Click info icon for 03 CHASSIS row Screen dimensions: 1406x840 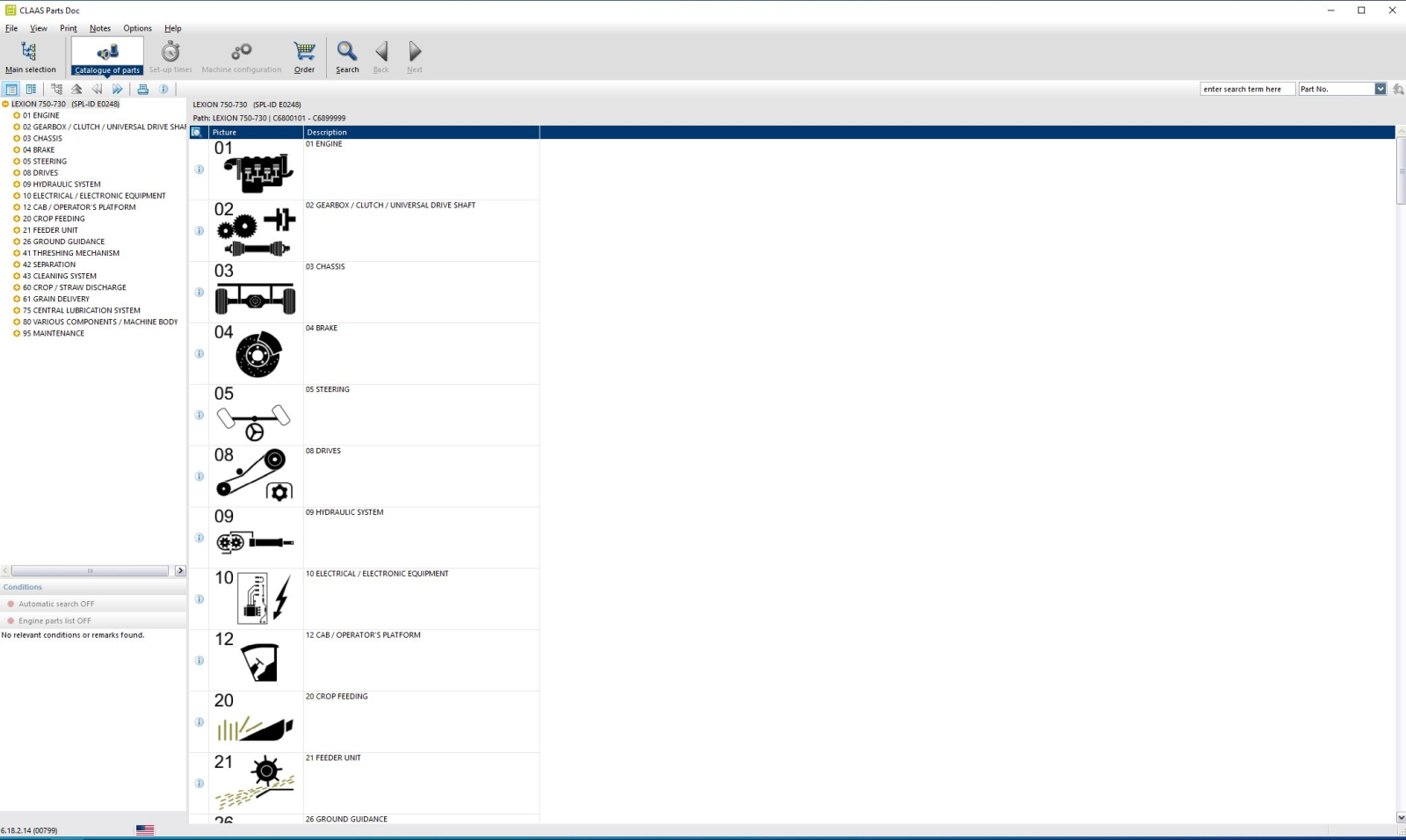(x=199, y=293)
